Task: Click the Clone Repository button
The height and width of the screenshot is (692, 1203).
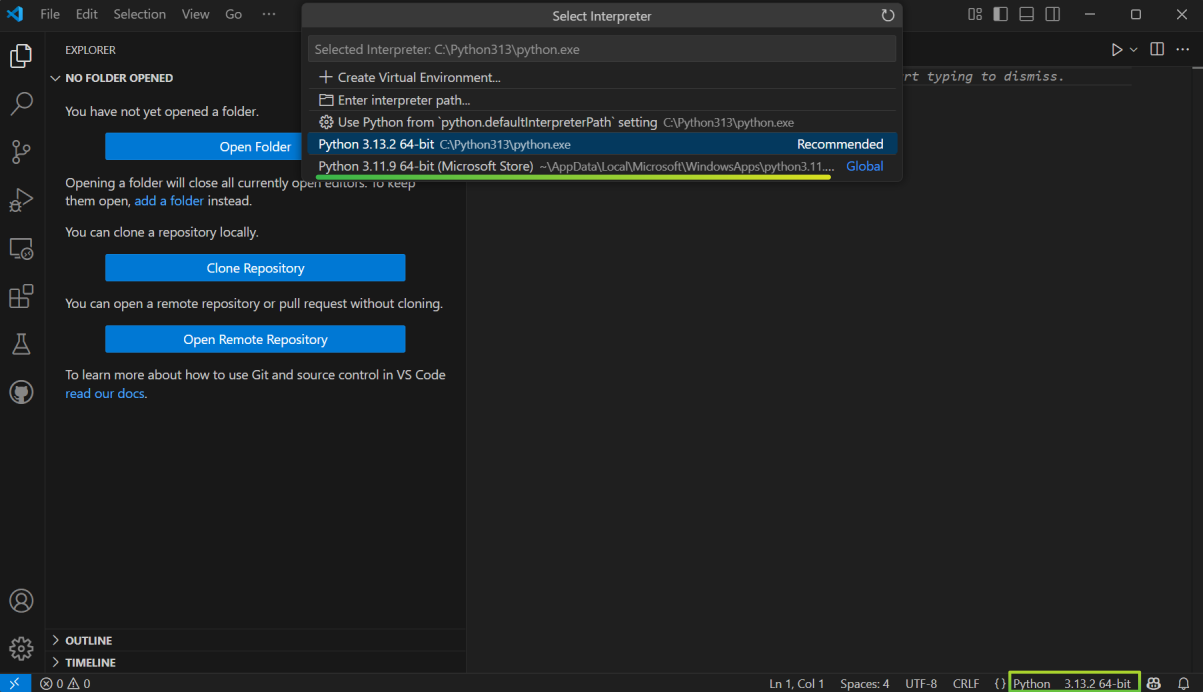Action: [x=255, y=268]
